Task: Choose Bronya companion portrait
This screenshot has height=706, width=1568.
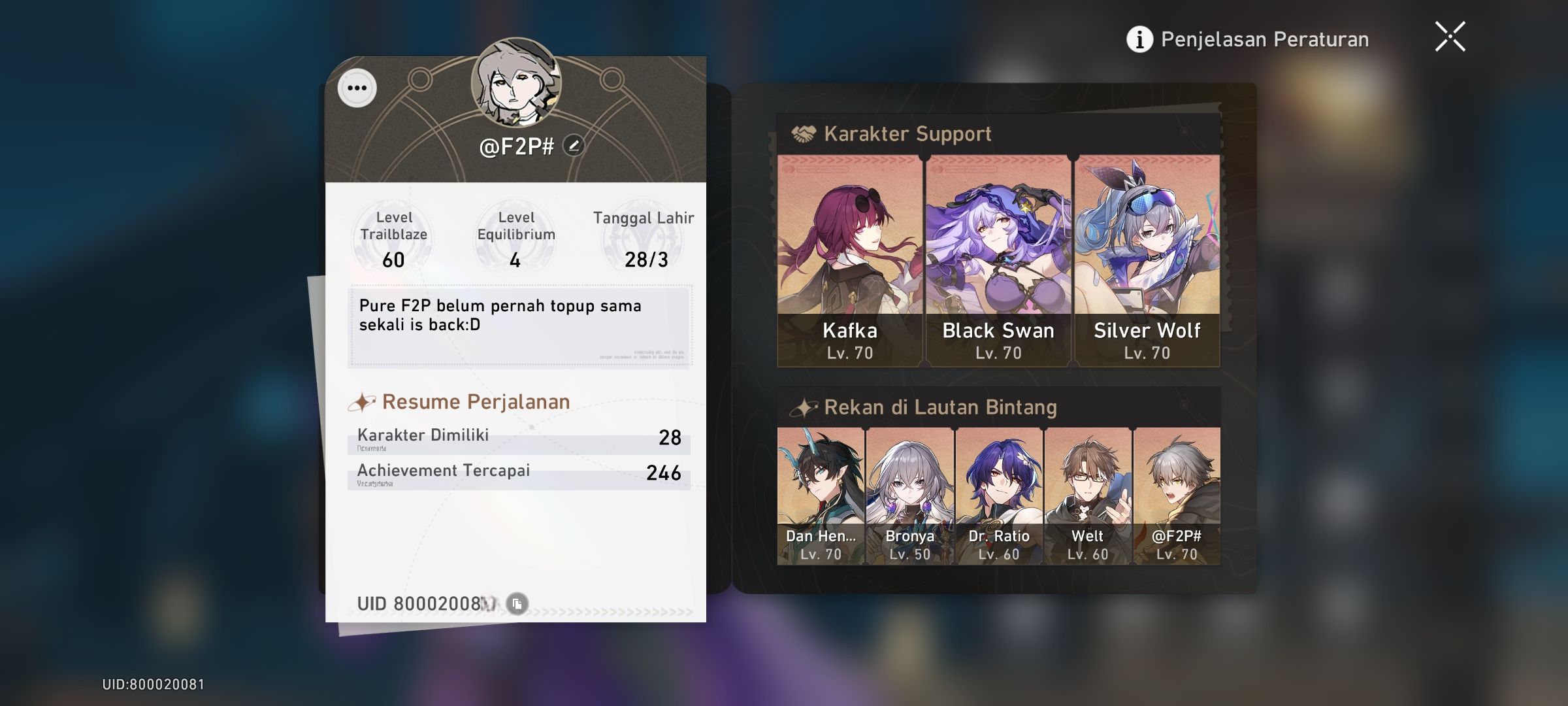Action: [910, 496]
